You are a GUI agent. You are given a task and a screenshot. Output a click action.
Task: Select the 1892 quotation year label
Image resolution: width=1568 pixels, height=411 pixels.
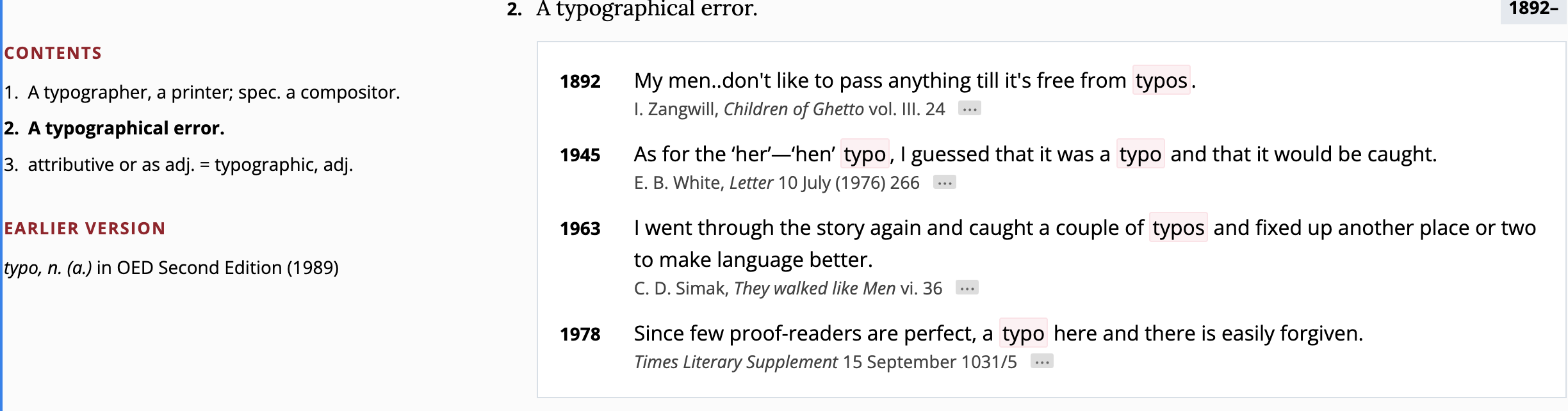click(580, 81)
